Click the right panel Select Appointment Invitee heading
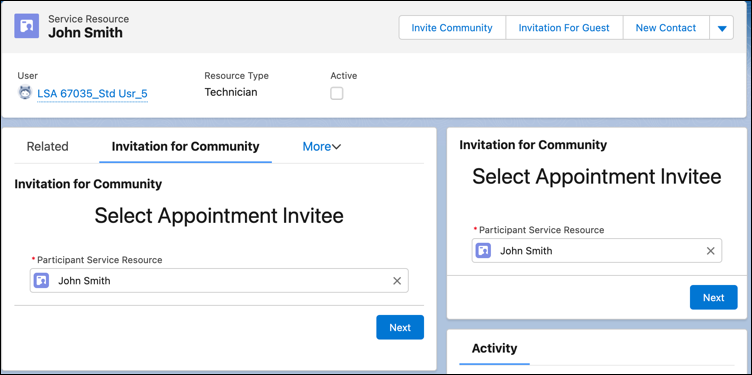The image size is (752, 375). click(x=597, y=176)
